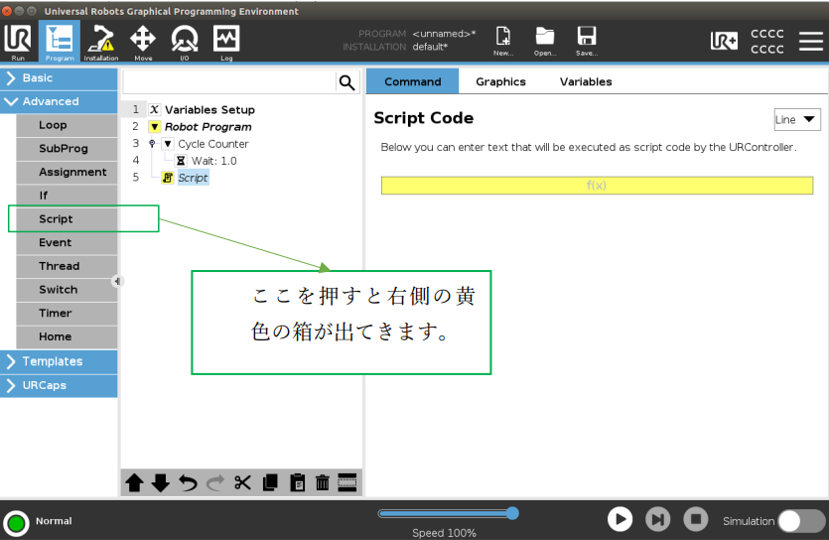Insert a SubProg node

(x=67, y=149)
